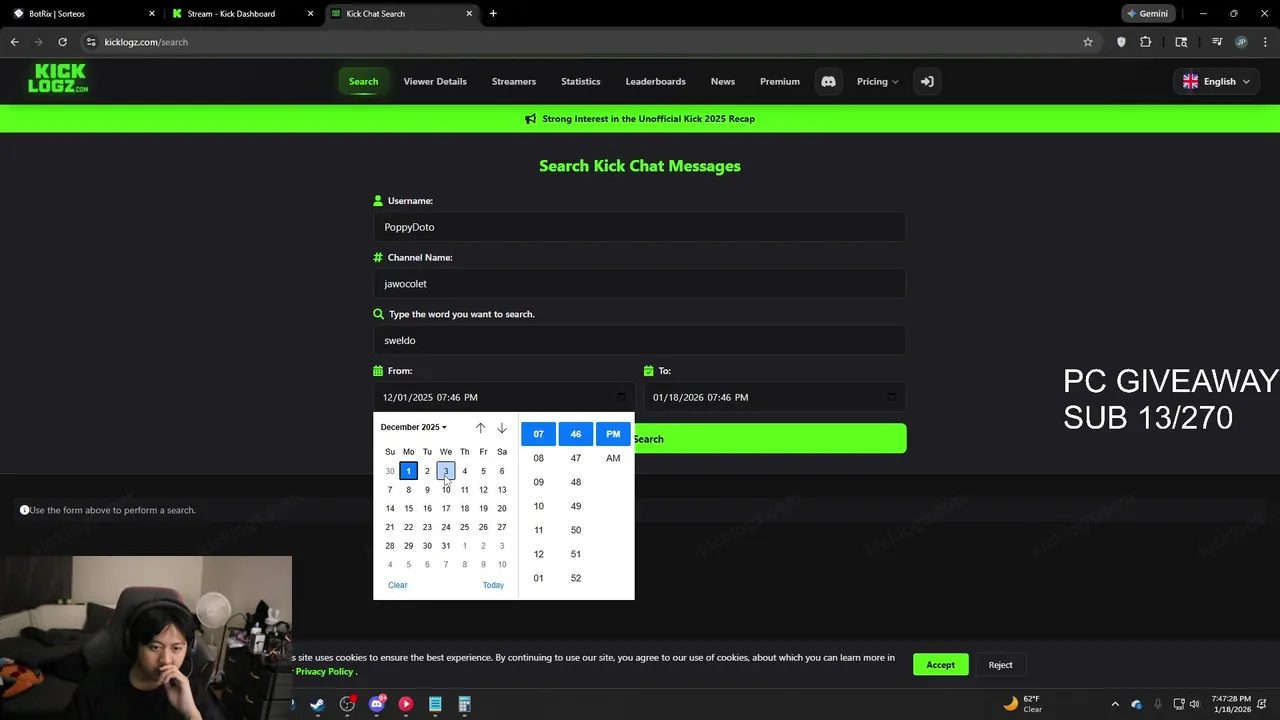
Task: Click the Gemini button in the title bar
Action: [x=1147, y=14]
